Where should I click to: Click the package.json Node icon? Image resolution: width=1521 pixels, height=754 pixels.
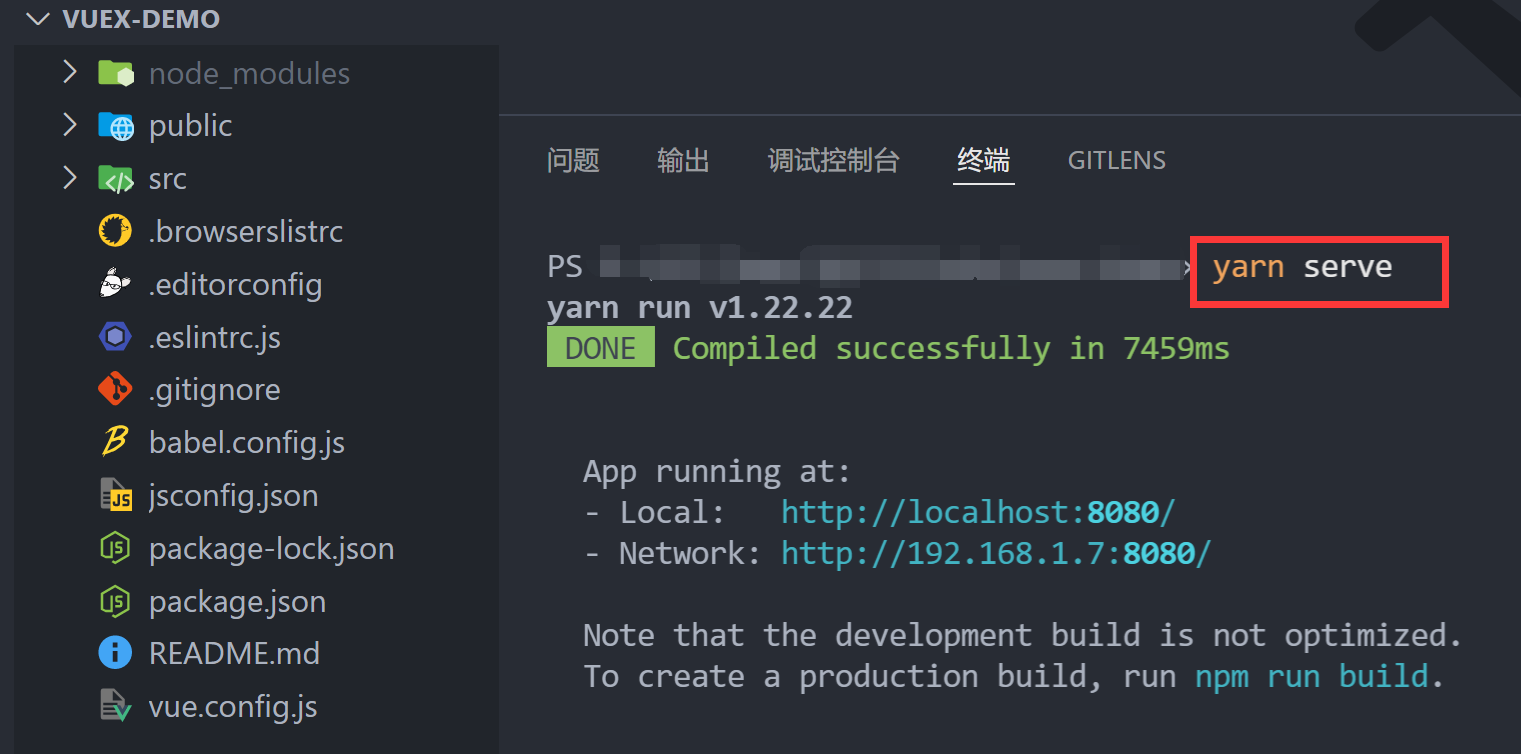pos(115,601)
